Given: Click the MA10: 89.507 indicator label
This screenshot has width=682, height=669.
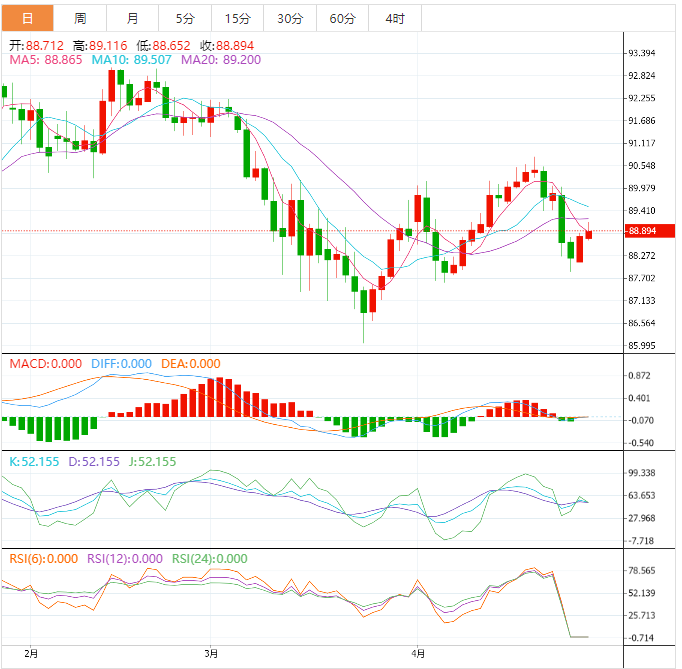Looking at the screenshot, I should (x=132, y=60).
